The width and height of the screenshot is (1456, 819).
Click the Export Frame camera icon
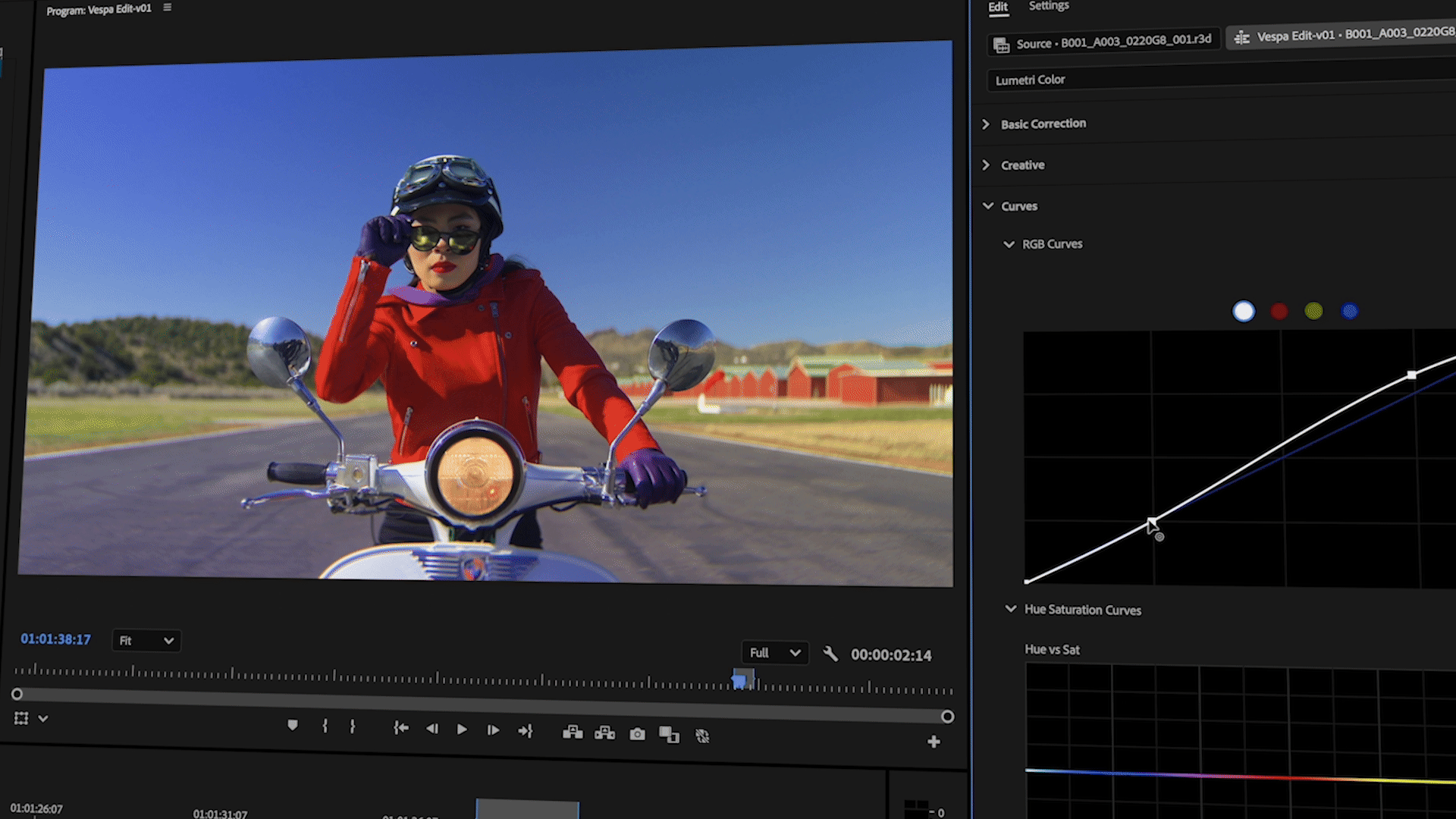click(637, 733)
